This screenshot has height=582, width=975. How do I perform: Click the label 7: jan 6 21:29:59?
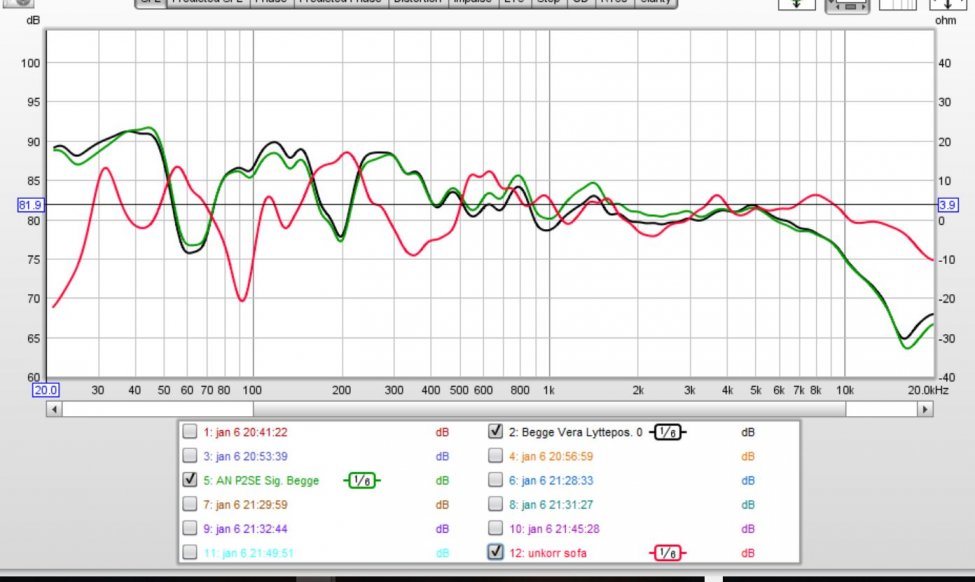click(x=246, y=505)
